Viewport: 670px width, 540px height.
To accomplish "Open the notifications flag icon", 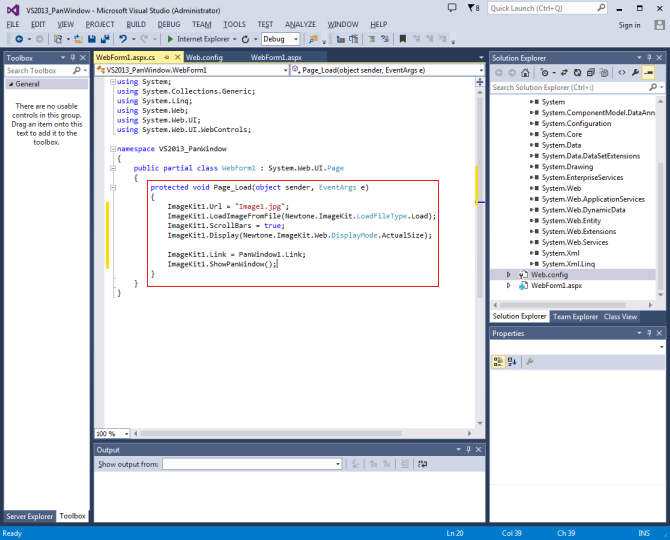I will click(473, 8).
